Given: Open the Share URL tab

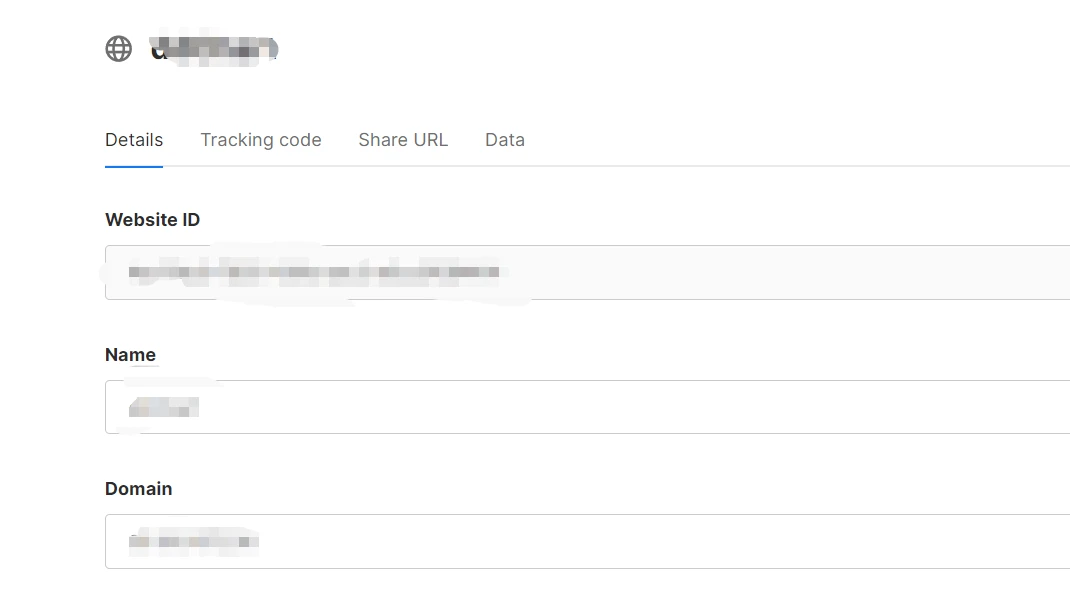Looking at the screenshot, I should click(403, 140).
